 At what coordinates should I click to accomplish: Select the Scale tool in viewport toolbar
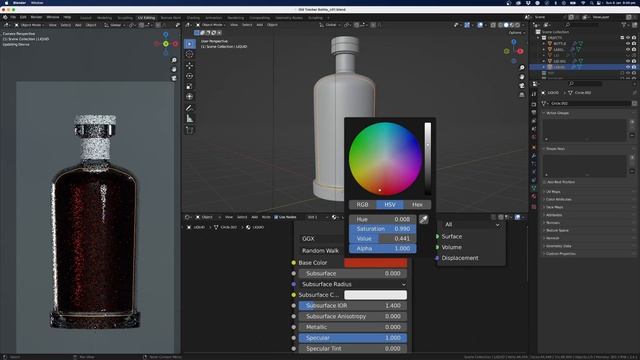click(x=190, y=86)
